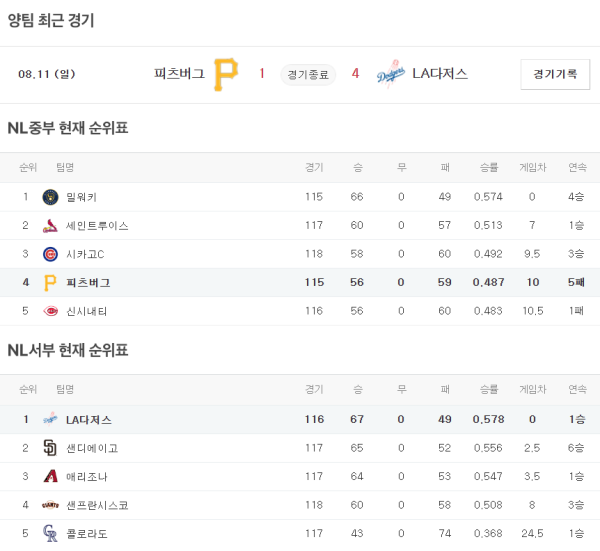Image resolution: width=600 pixels, height=551 pixels.
Task: Select the LA다저스 team name in standings
Action: click(x=89, y=420)
